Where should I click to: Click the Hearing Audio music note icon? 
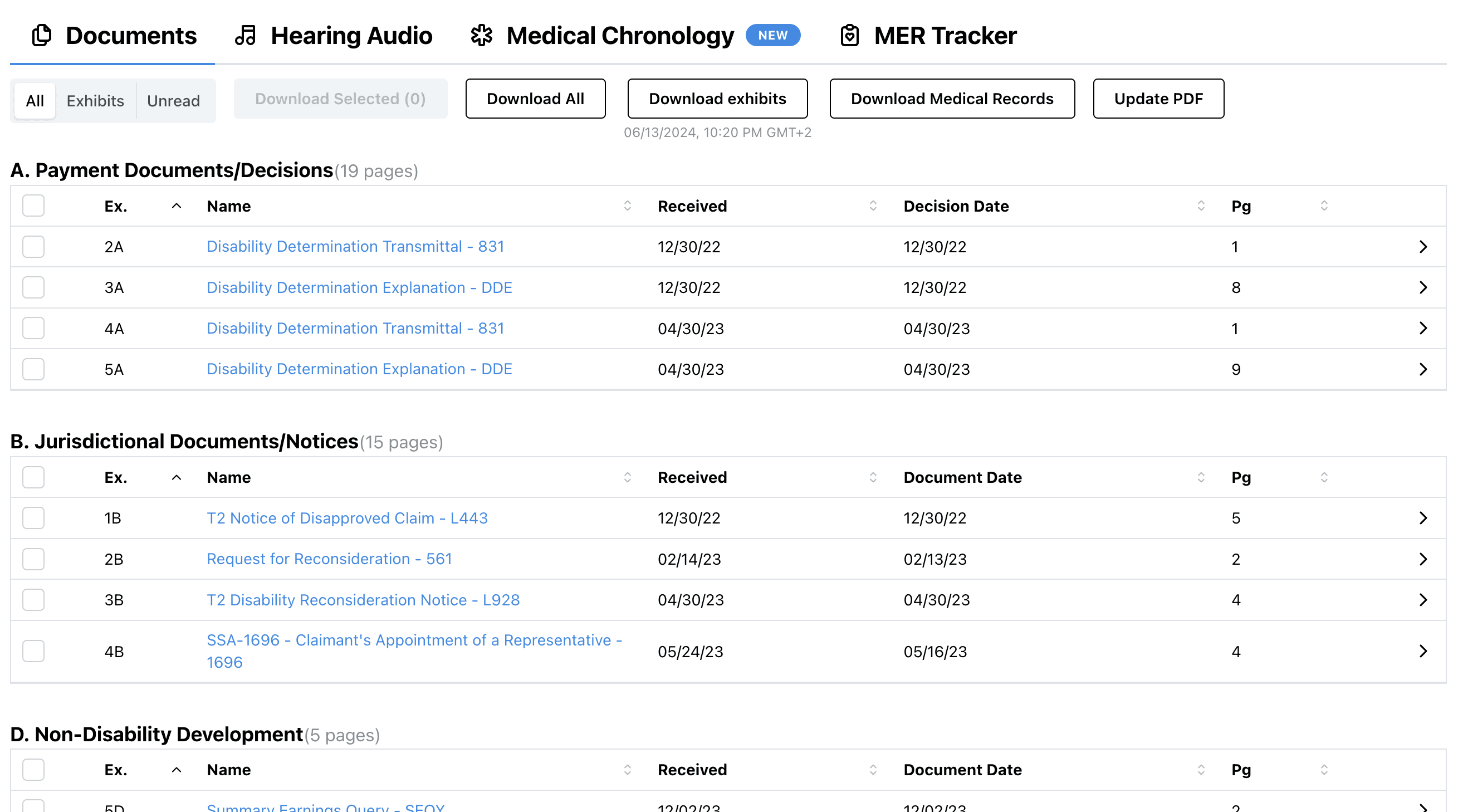pos(246,36)
